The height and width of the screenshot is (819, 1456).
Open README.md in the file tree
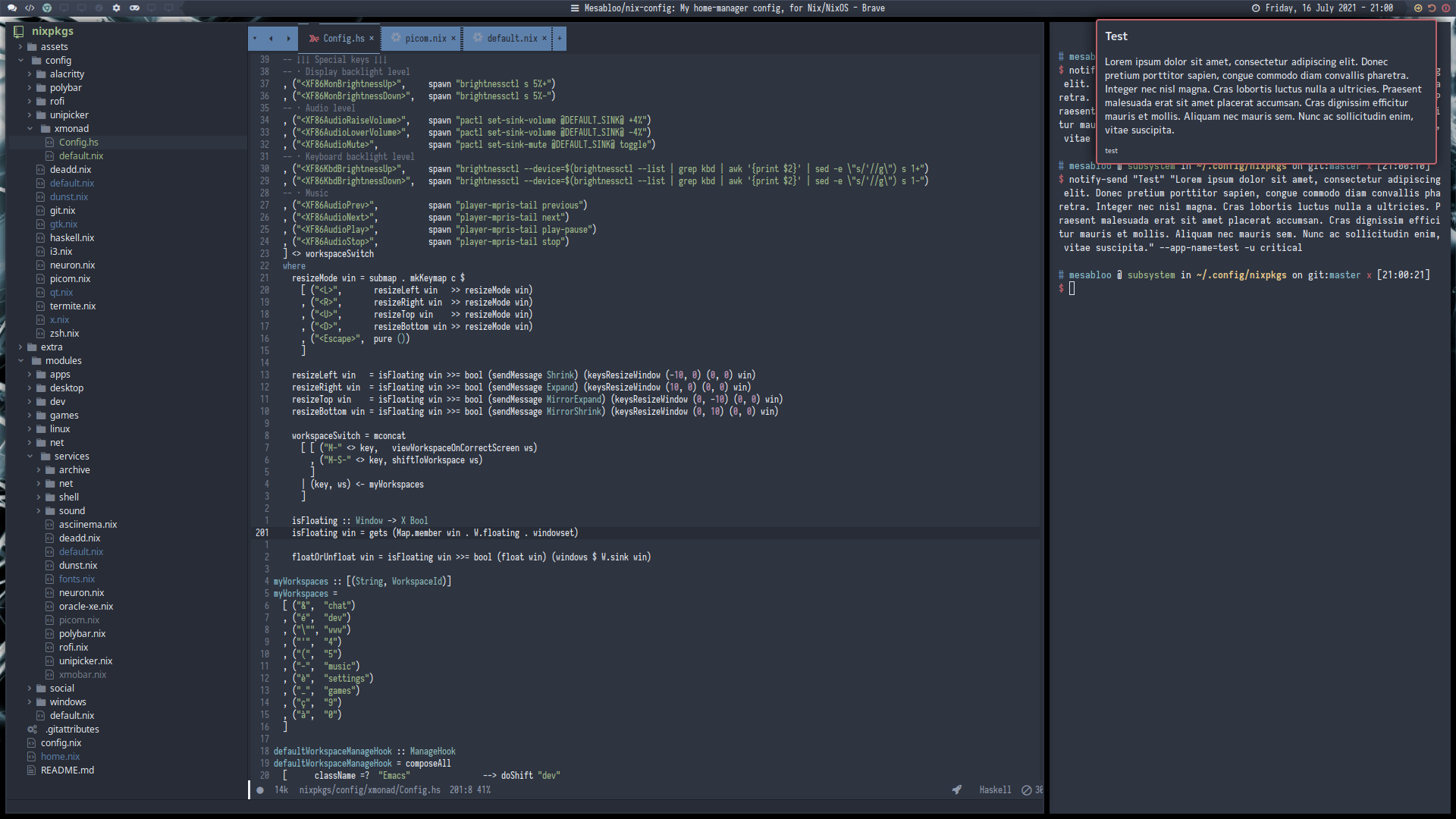[x=67, y=770]
